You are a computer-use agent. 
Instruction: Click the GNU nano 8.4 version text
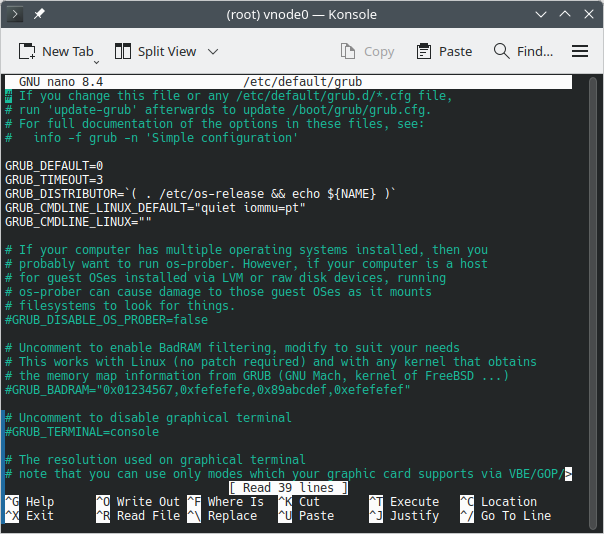click(x=61, y=82)
